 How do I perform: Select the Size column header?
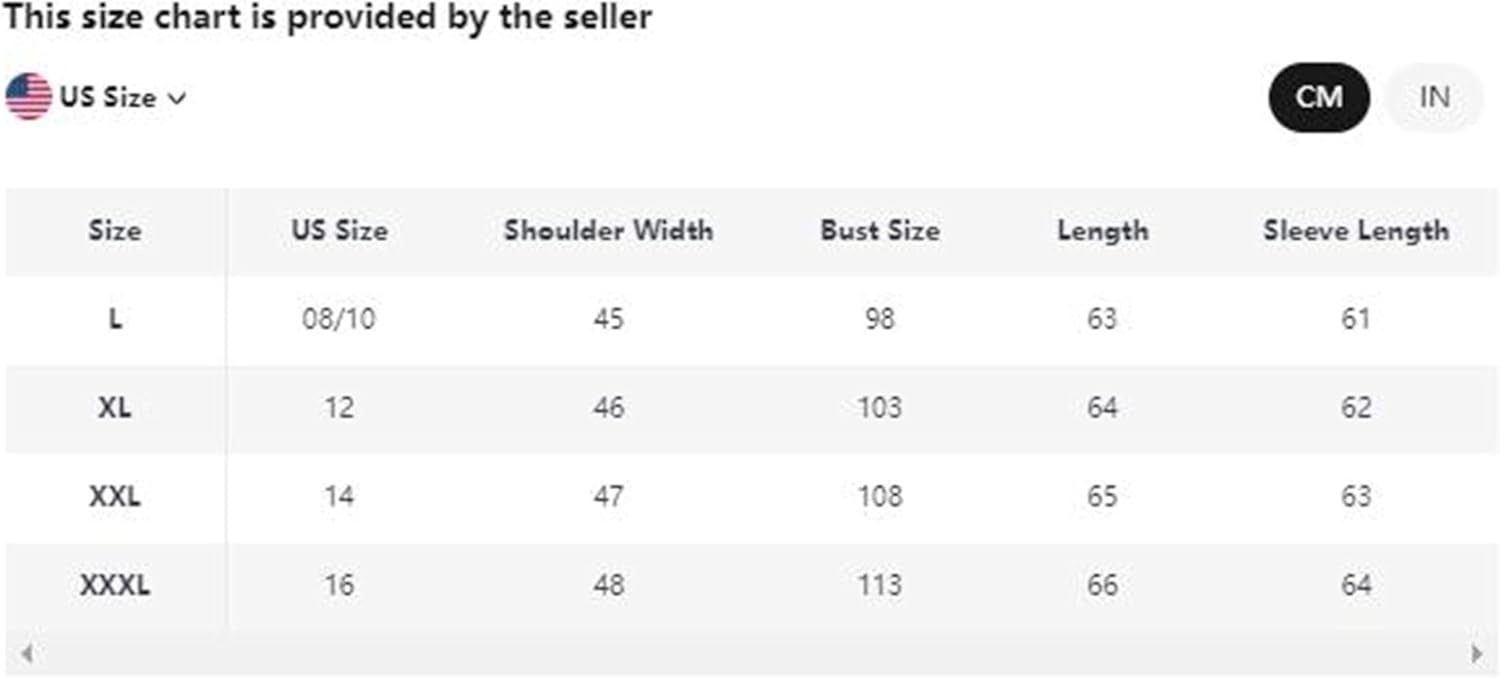point(114,231)
